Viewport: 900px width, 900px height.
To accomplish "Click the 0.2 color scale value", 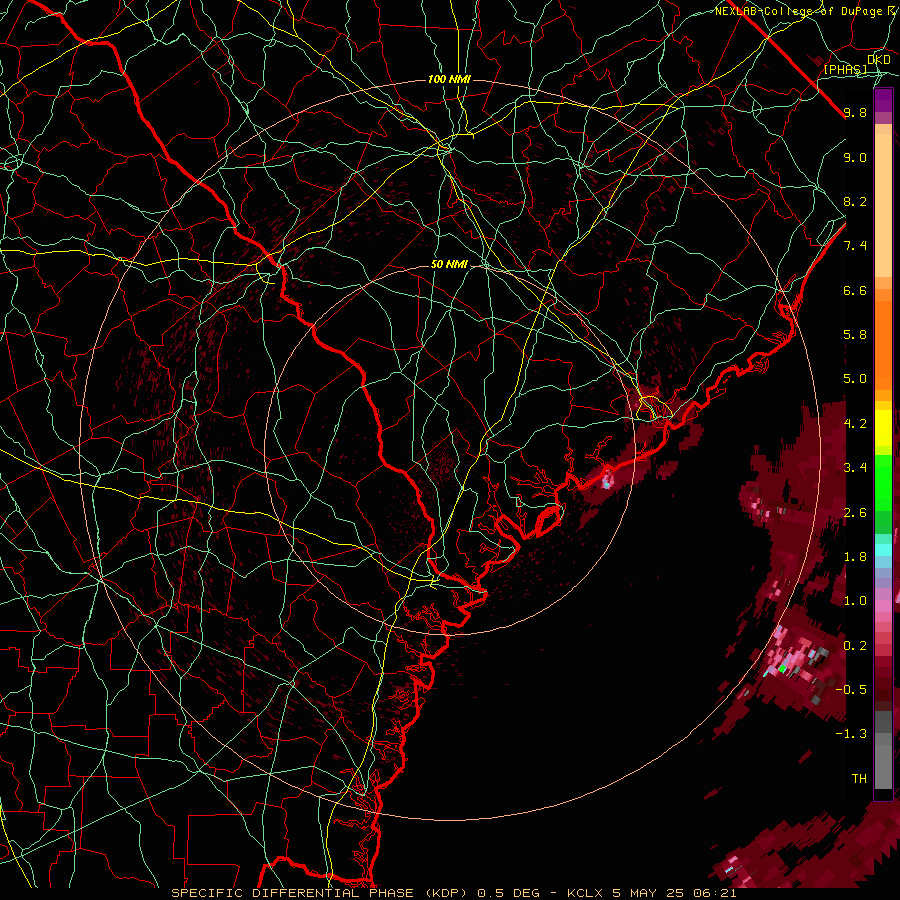I will tap(855, 646).
